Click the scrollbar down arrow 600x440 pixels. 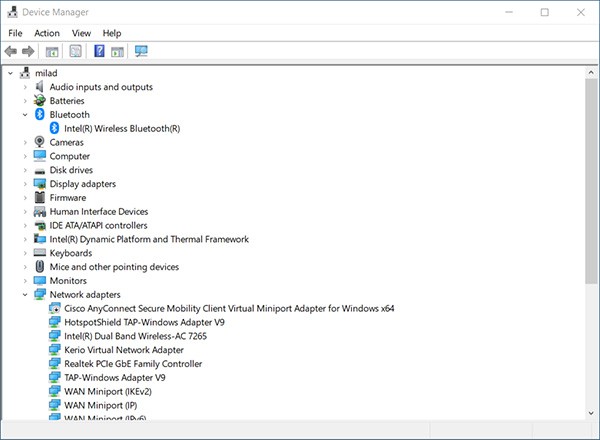click(x=591, y=412)
